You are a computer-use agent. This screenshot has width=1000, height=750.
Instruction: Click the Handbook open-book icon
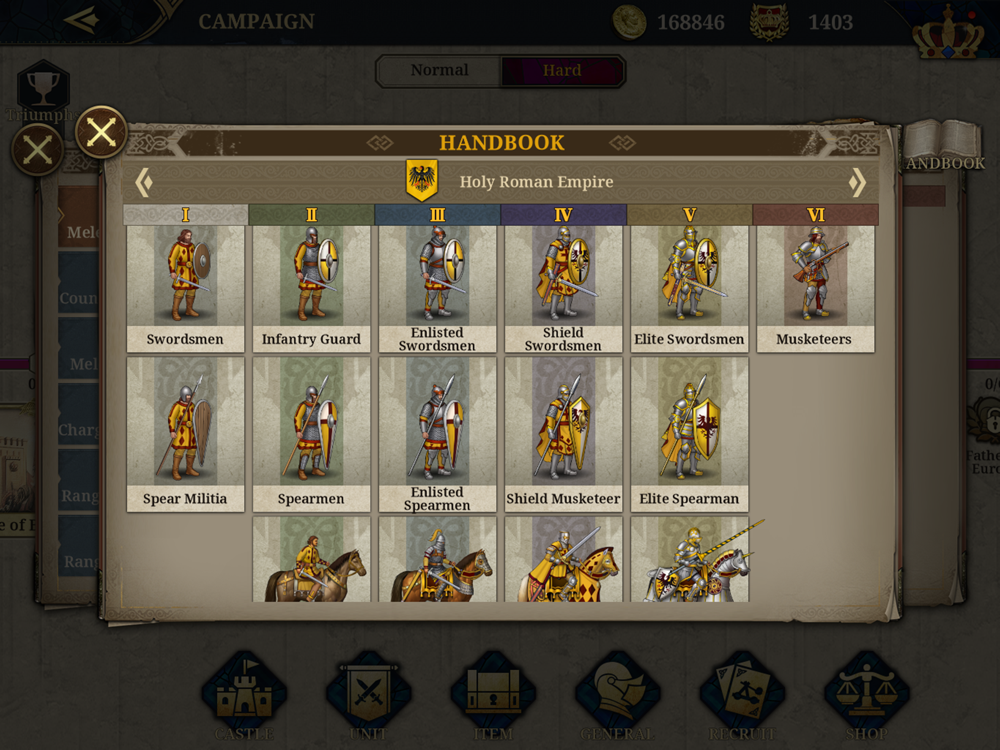tap(945, 145)
